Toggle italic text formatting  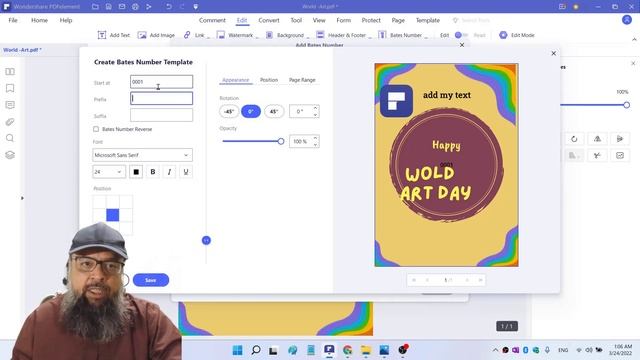(x=169, y=172)
